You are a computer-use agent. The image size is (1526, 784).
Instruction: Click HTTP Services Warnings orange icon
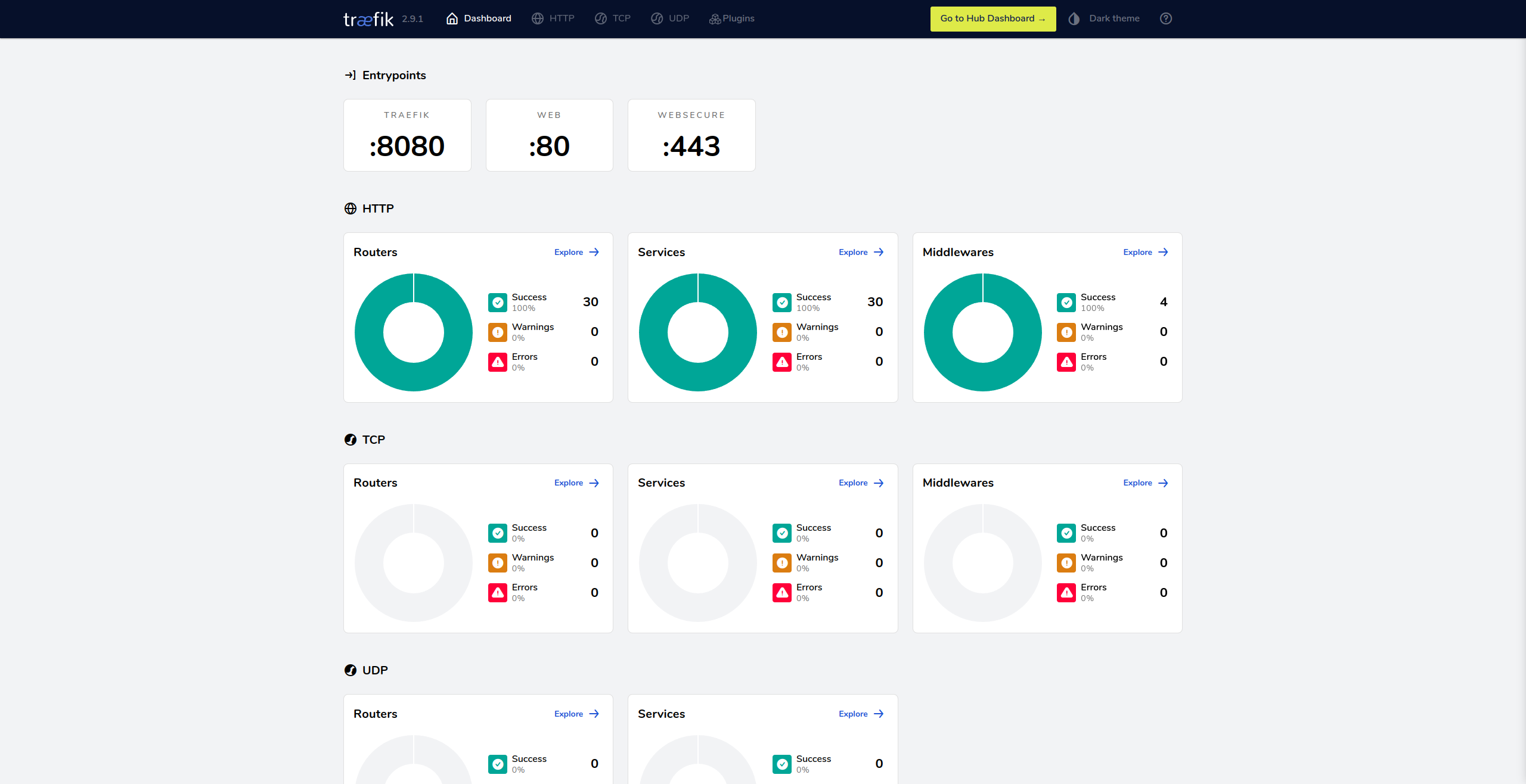click(x=782, y=332)
